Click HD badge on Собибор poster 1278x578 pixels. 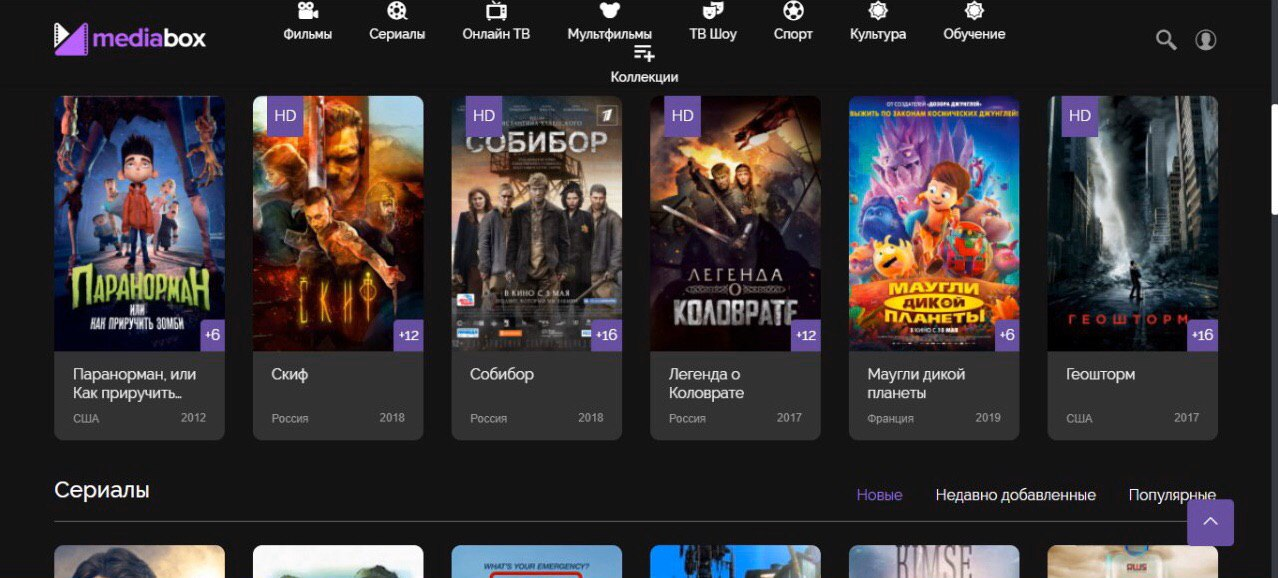point(484,116)
